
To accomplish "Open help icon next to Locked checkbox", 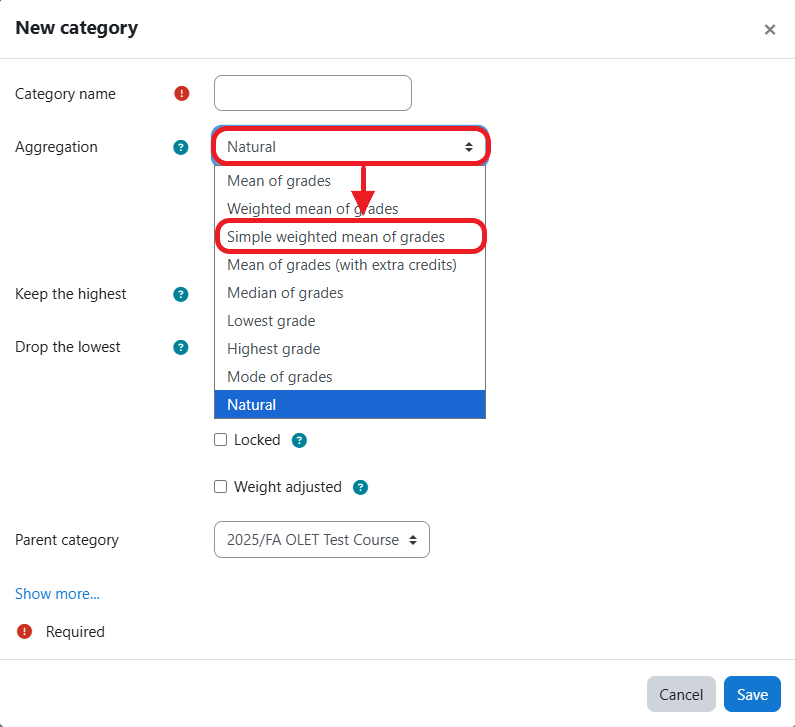I will [299, 440].
